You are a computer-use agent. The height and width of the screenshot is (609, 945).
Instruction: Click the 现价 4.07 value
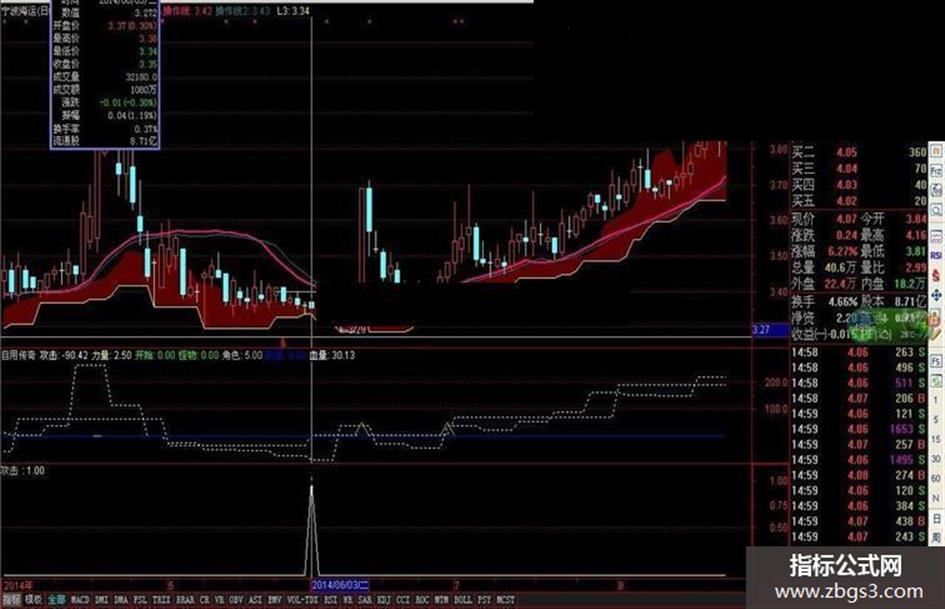pos(846,219)
